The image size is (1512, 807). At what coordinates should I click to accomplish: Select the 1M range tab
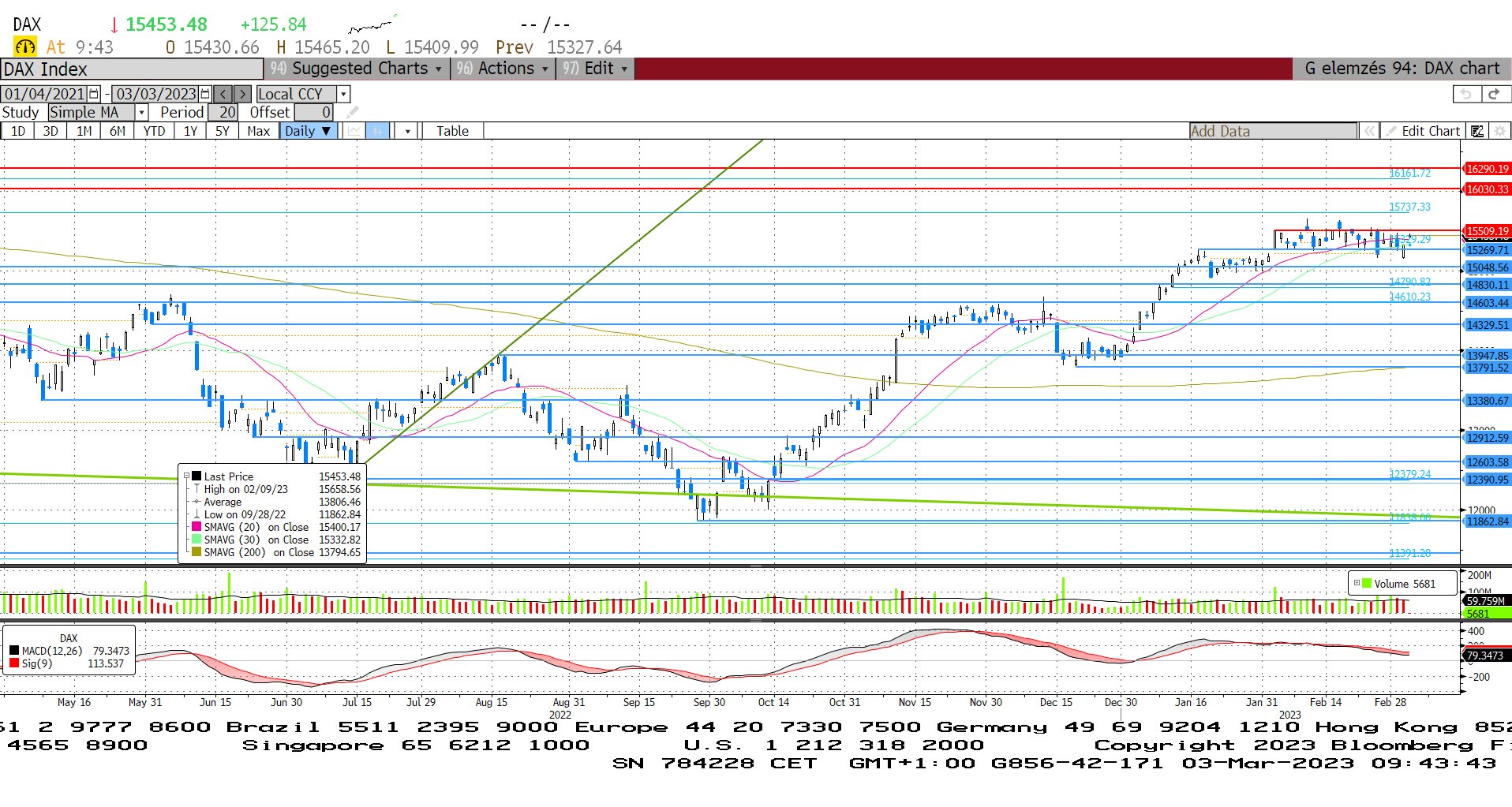84,131
